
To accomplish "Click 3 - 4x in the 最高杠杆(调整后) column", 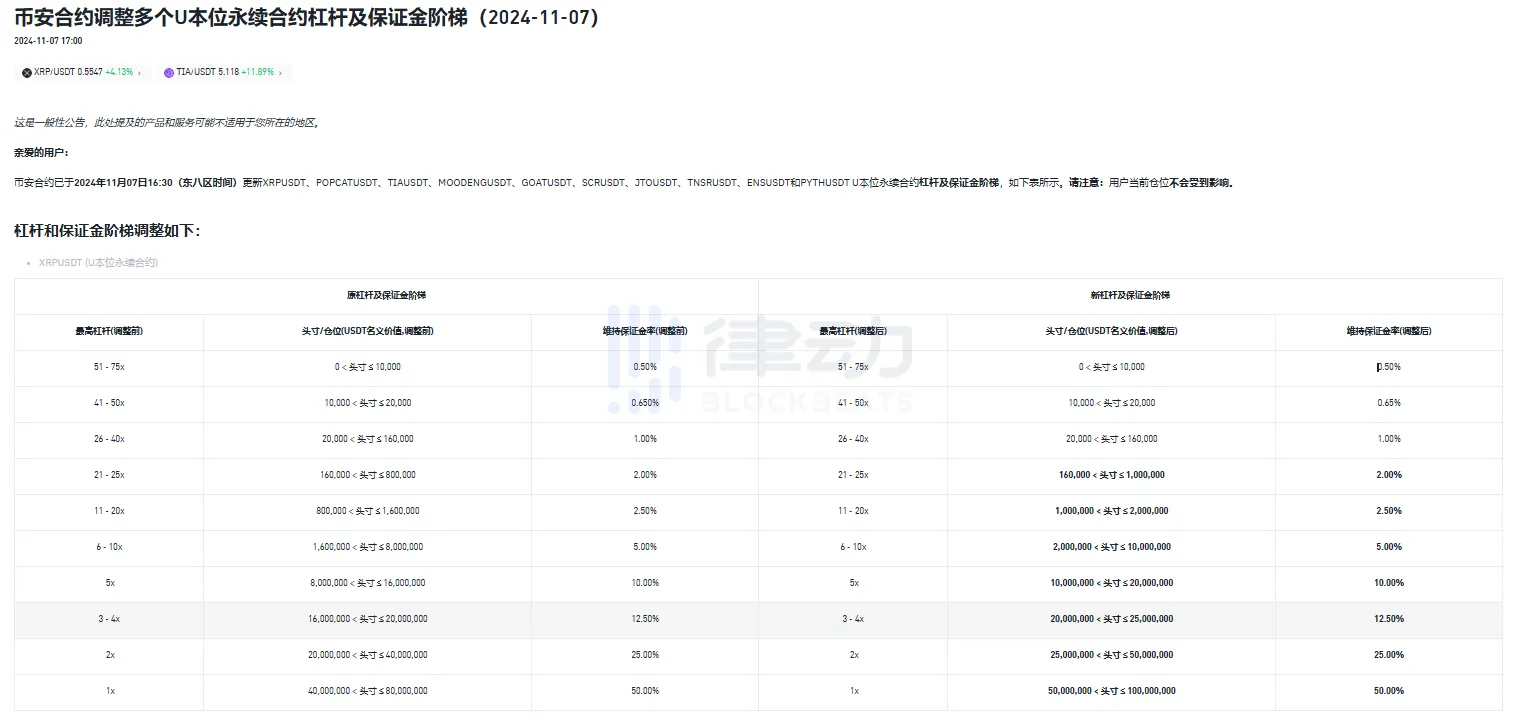I will pyautogui.click(x=853, y=619).
